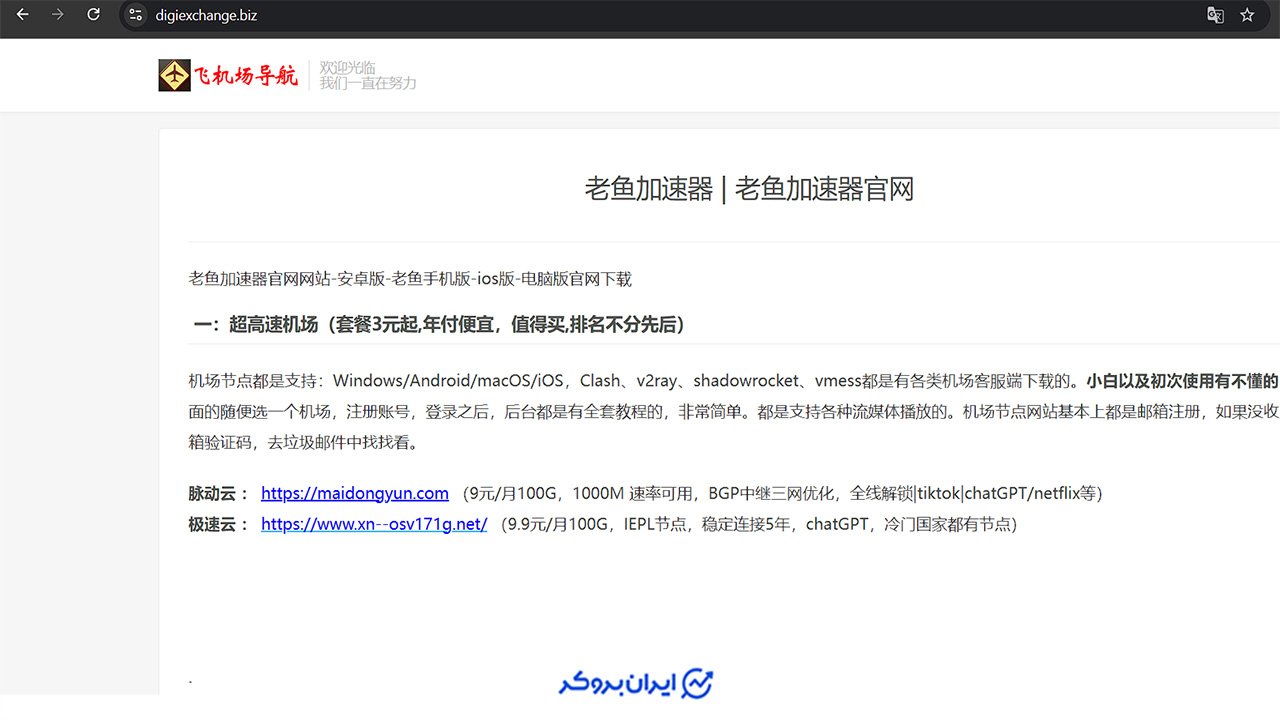Click the paragraph line starting 面的随便选一个机场
The height and width of the screenshot is (720, 1280).
point(734,411)
